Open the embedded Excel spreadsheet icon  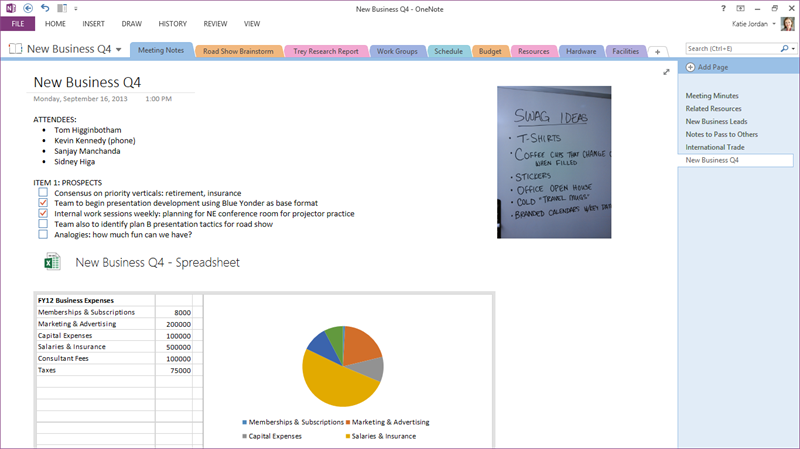[x=52, y=262]
